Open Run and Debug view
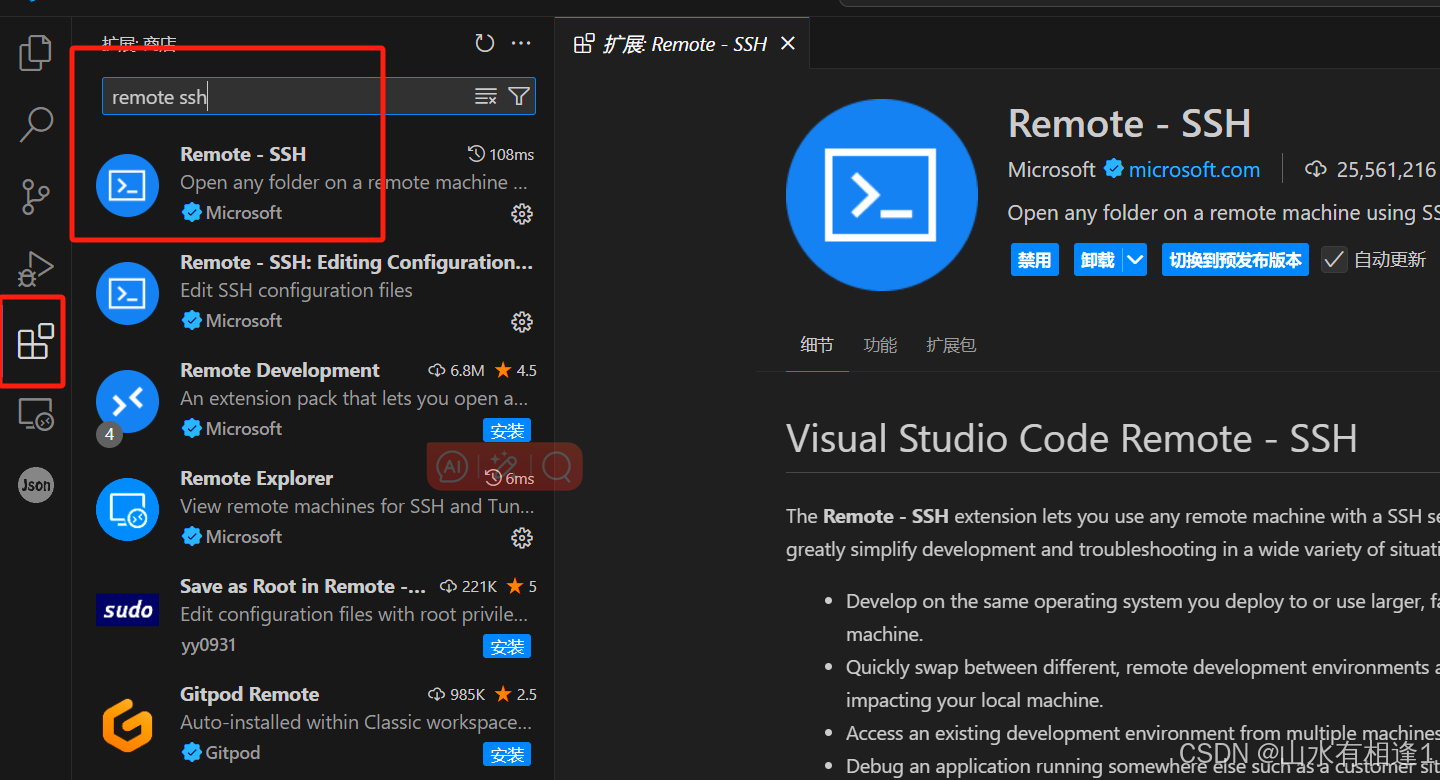 point(36,269)
